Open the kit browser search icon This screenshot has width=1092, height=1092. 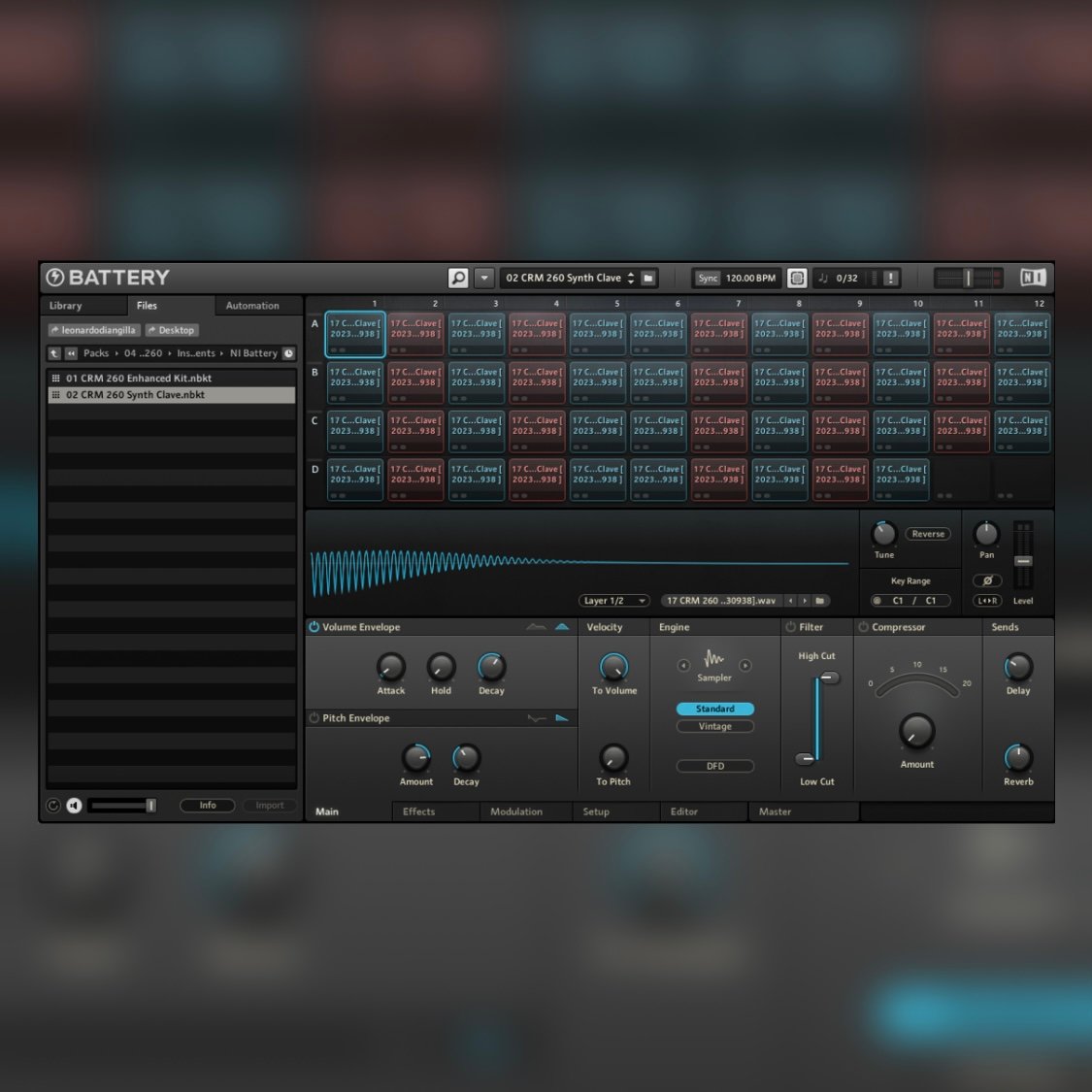click(457, 278)
